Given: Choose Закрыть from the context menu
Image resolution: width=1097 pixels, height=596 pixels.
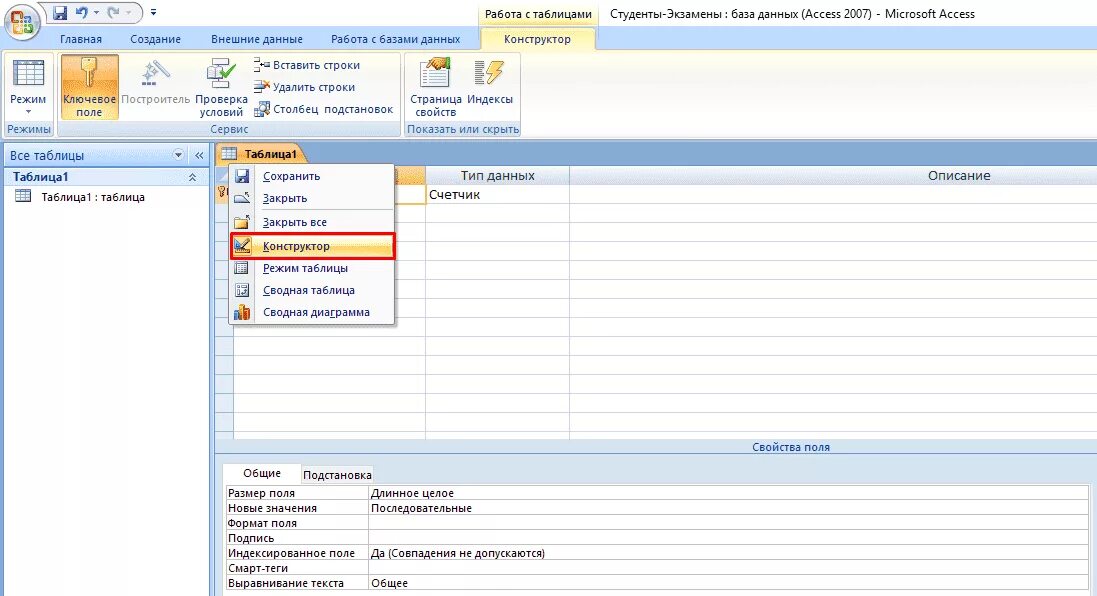Looking at the screenshot, I should coord(285,199).
